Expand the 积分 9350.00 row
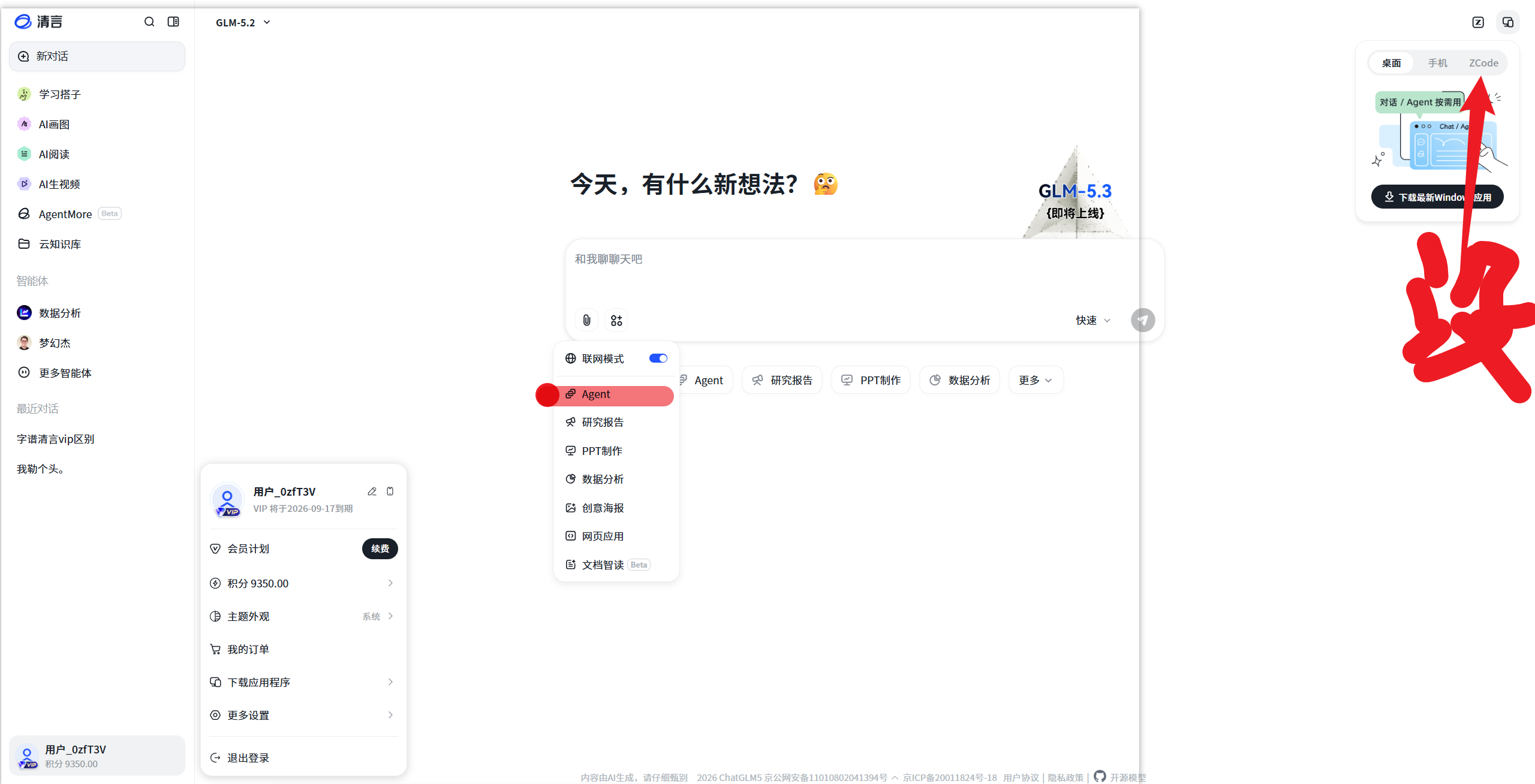Viewport: 1535px width, 784px height. coord(303,583)
